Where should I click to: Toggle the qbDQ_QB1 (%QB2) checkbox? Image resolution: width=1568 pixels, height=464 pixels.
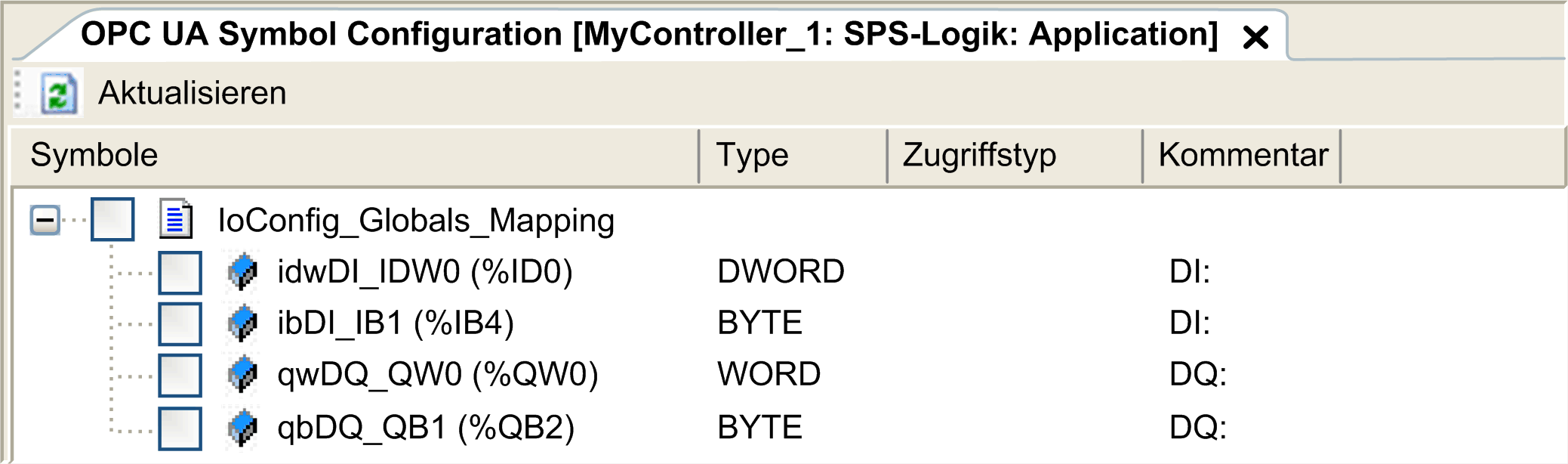pos(180,428)
